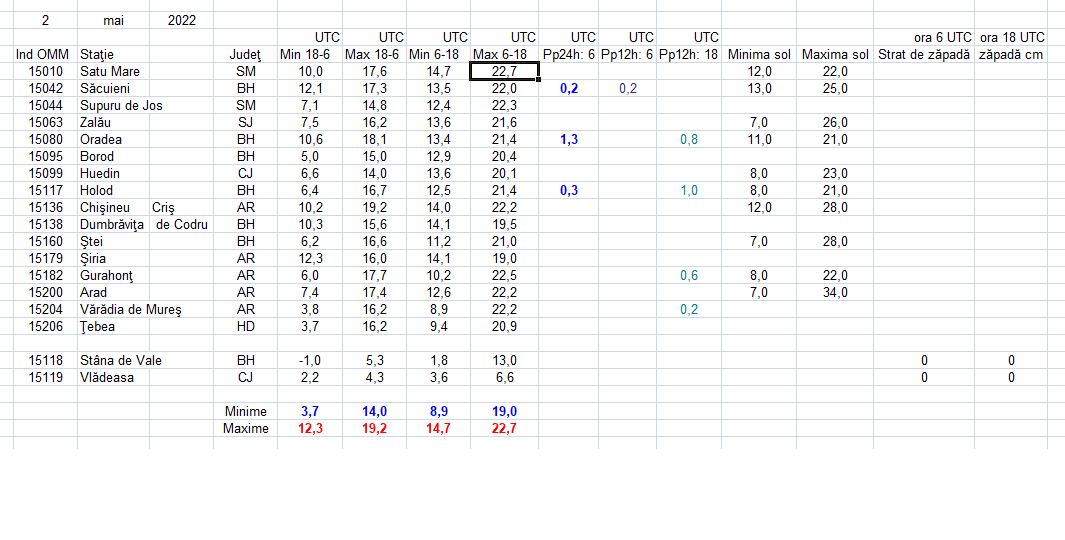Click the selected cell showing 22,7
The image size is (1065, 540).
click(x=505, y=71)
